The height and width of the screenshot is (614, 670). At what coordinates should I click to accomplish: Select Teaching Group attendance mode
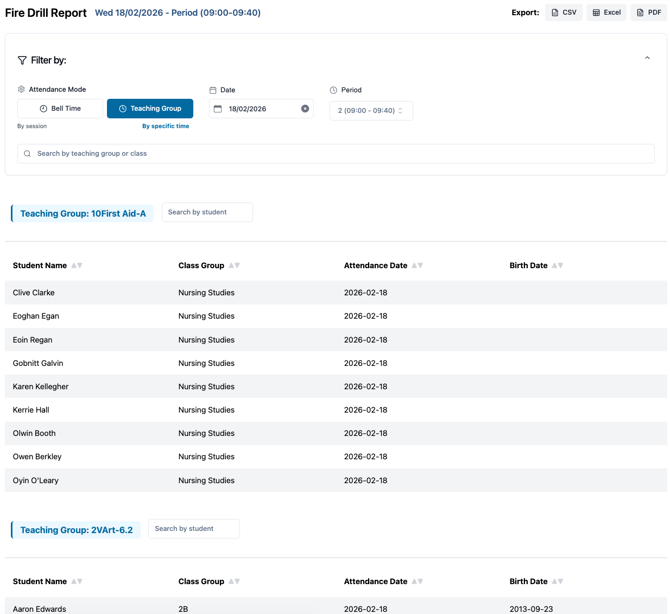coord(150,109)
